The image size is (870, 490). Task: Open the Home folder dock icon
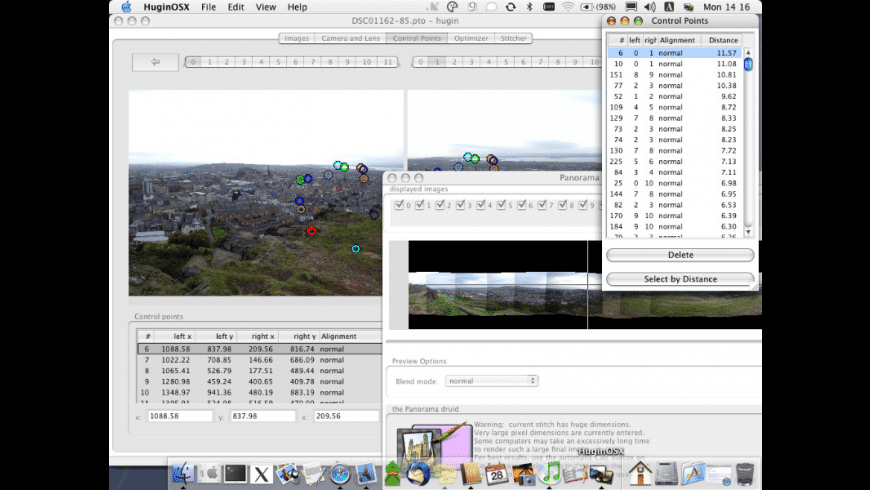tap(640, 473)
